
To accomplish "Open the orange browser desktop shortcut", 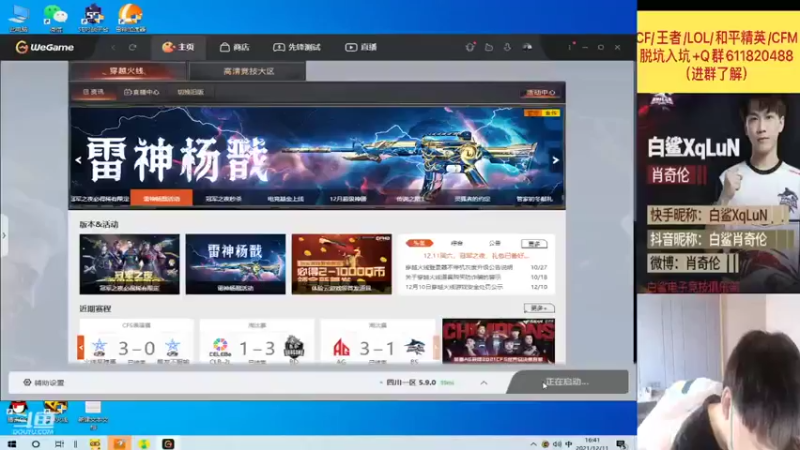I will coord(130,18).
